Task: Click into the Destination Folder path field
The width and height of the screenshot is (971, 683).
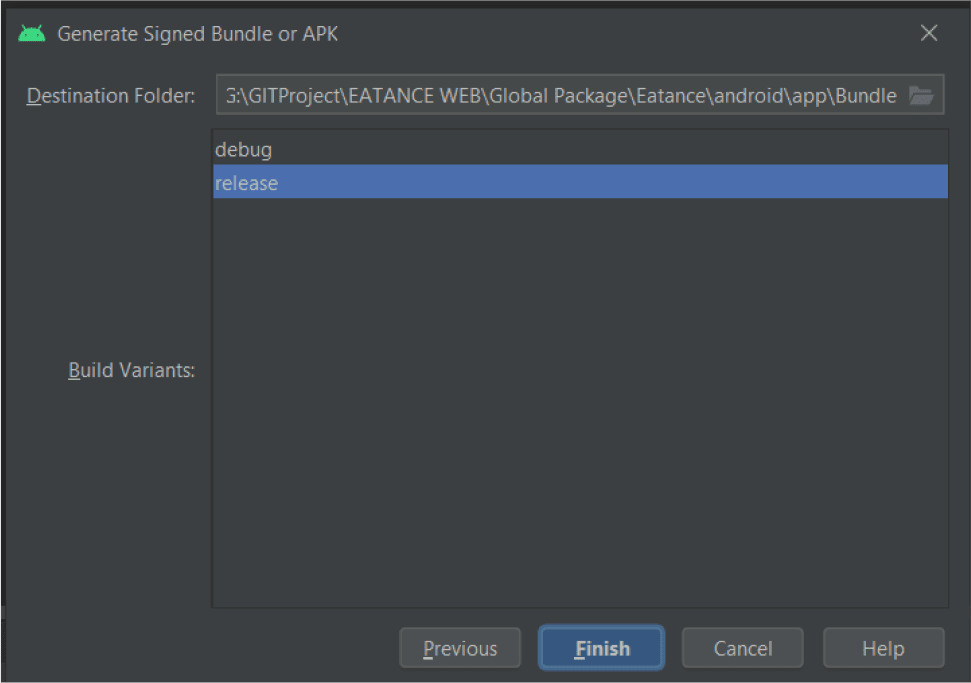Action: [x=560, y=96]
